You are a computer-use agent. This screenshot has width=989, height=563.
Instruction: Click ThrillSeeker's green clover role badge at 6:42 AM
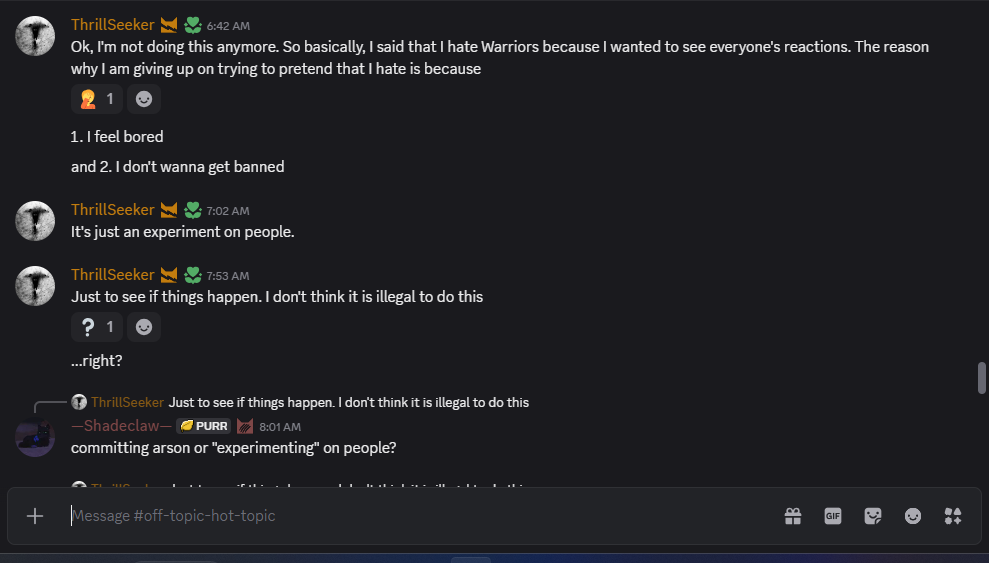point(193,25)
